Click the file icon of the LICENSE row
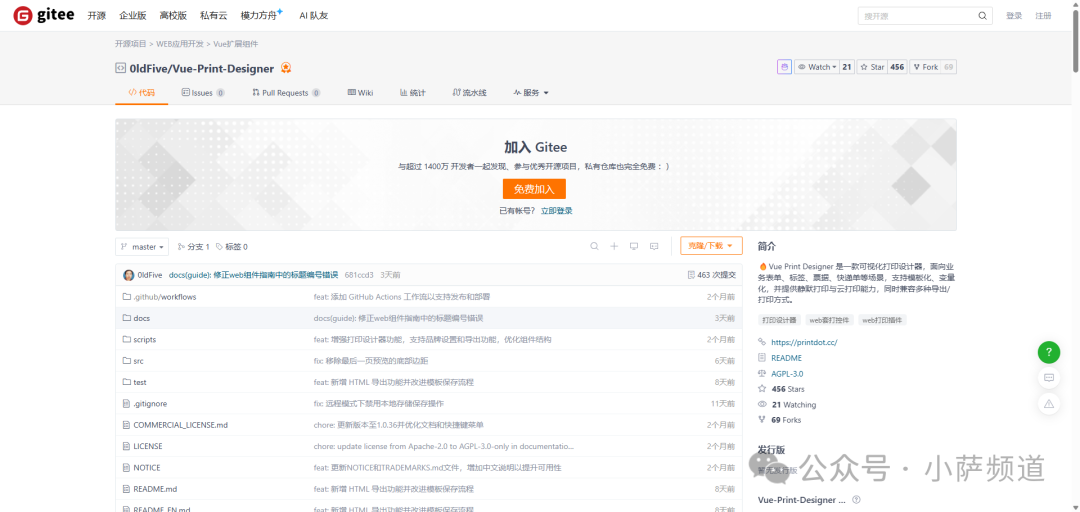This screenshot has width=1080, height=512. [x=127, y=446]
